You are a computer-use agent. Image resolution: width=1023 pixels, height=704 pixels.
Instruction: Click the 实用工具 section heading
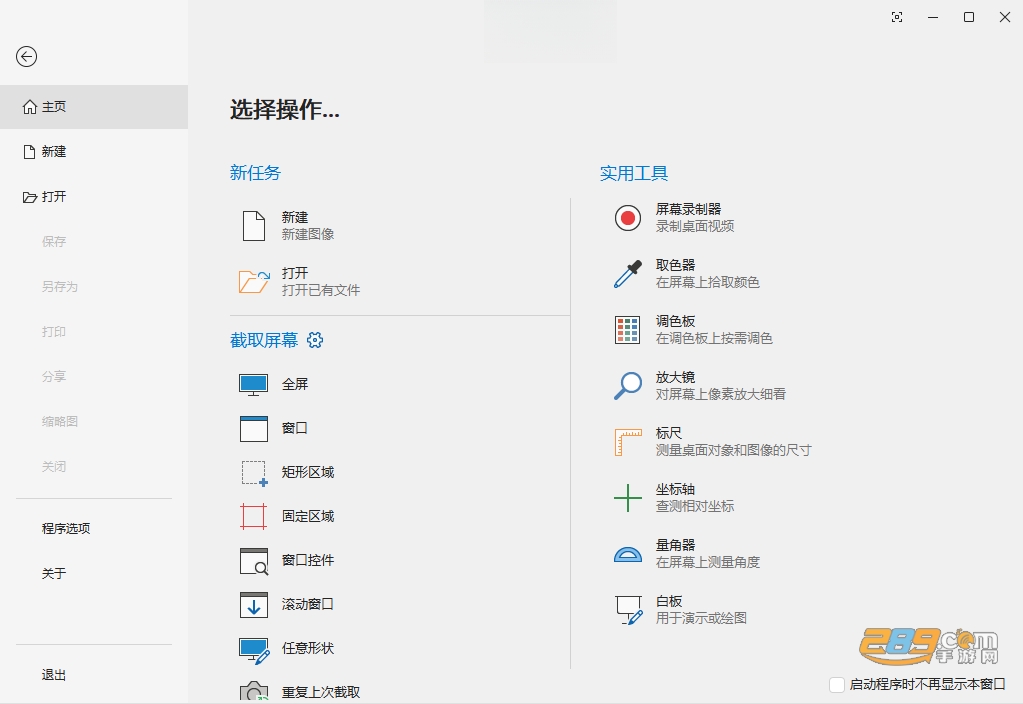[634, 174]
